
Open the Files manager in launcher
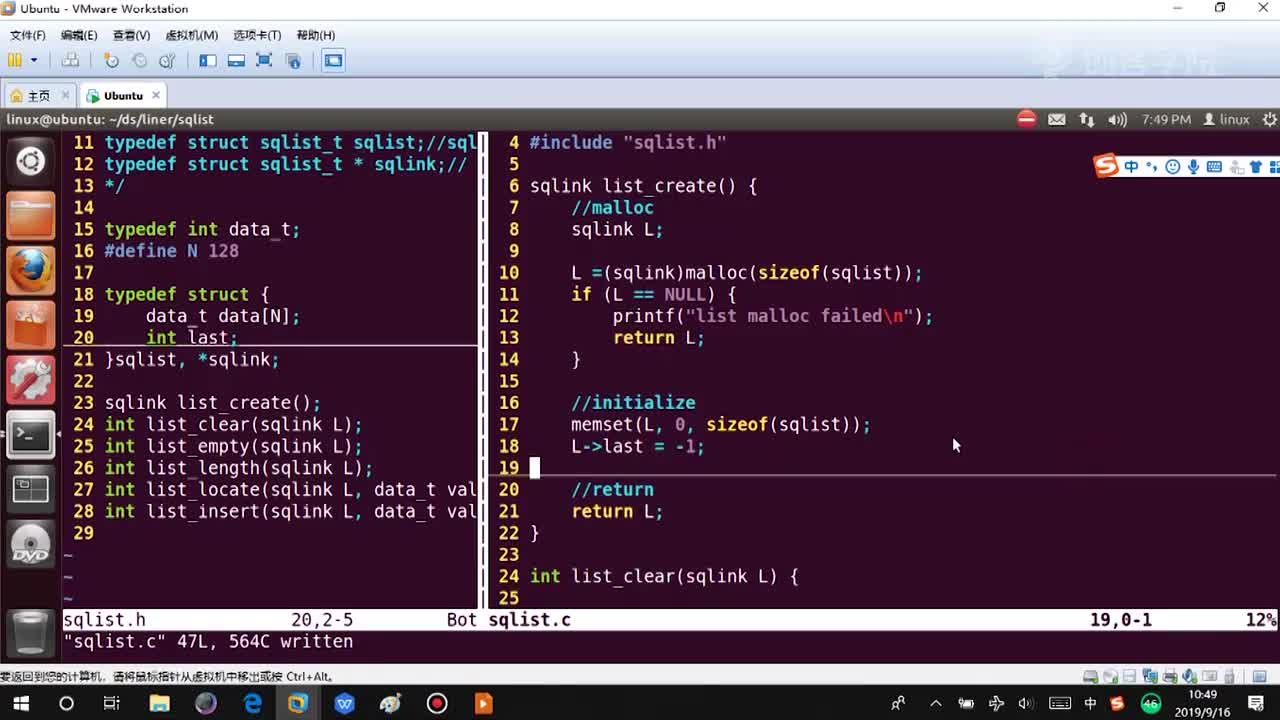31,214
